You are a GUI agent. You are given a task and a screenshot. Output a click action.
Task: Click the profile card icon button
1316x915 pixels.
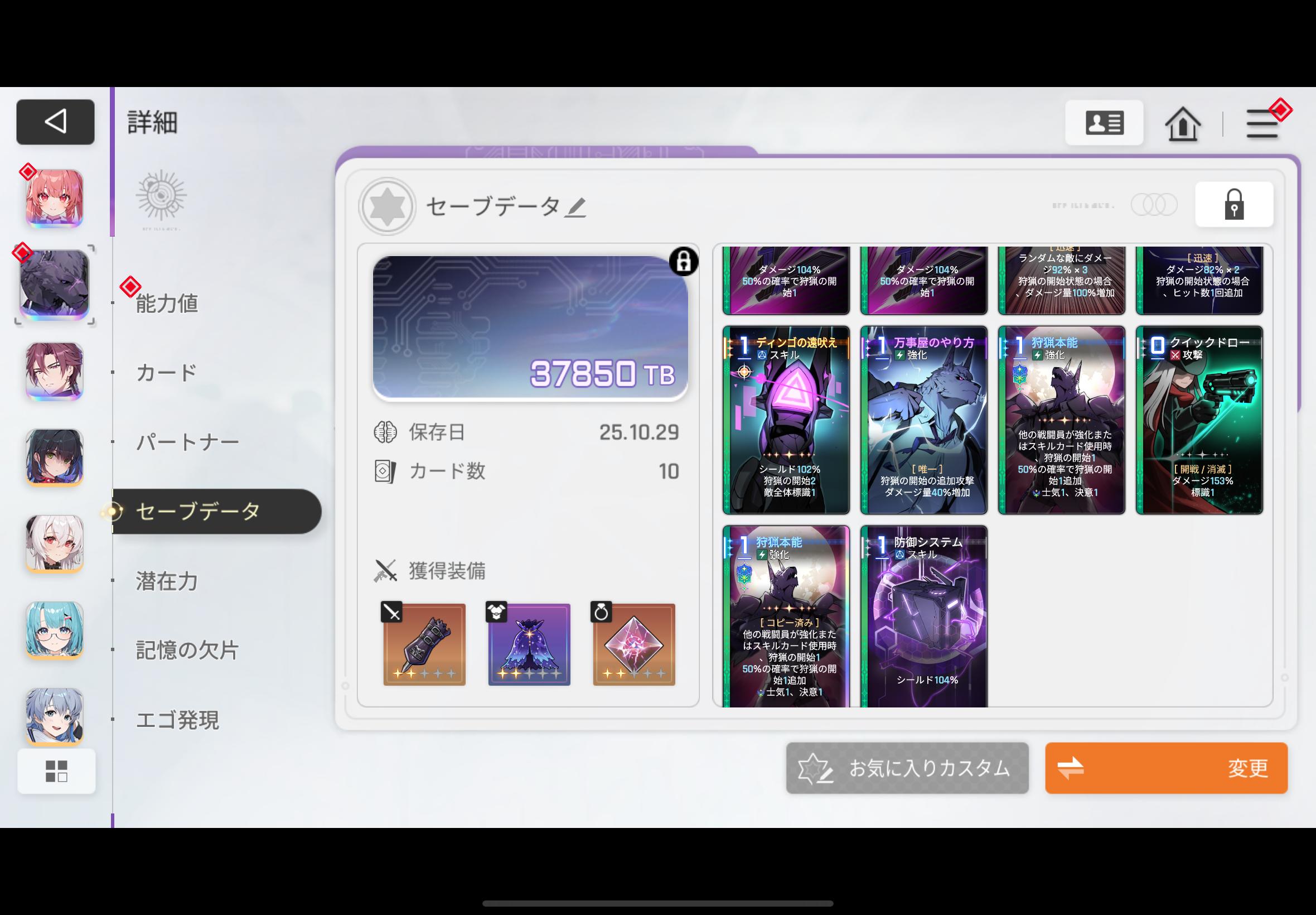[x=1104, y=123]
